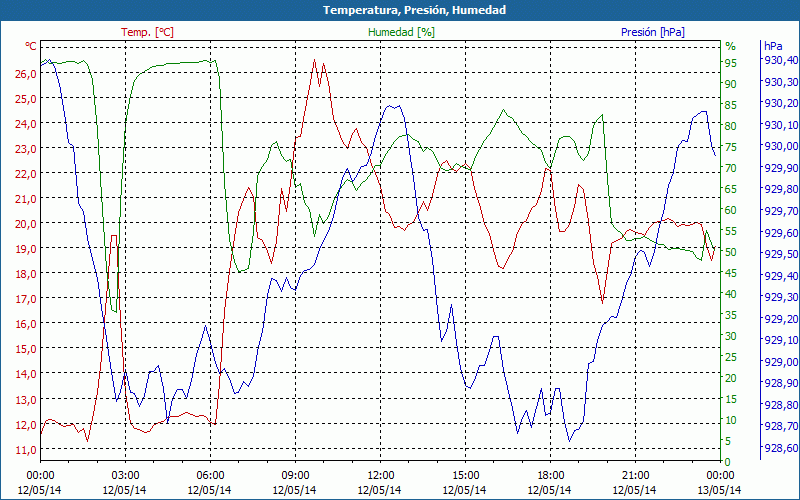Click the '12/05/14' date under 21:00

pyautogui.click(x=635, y=490)
